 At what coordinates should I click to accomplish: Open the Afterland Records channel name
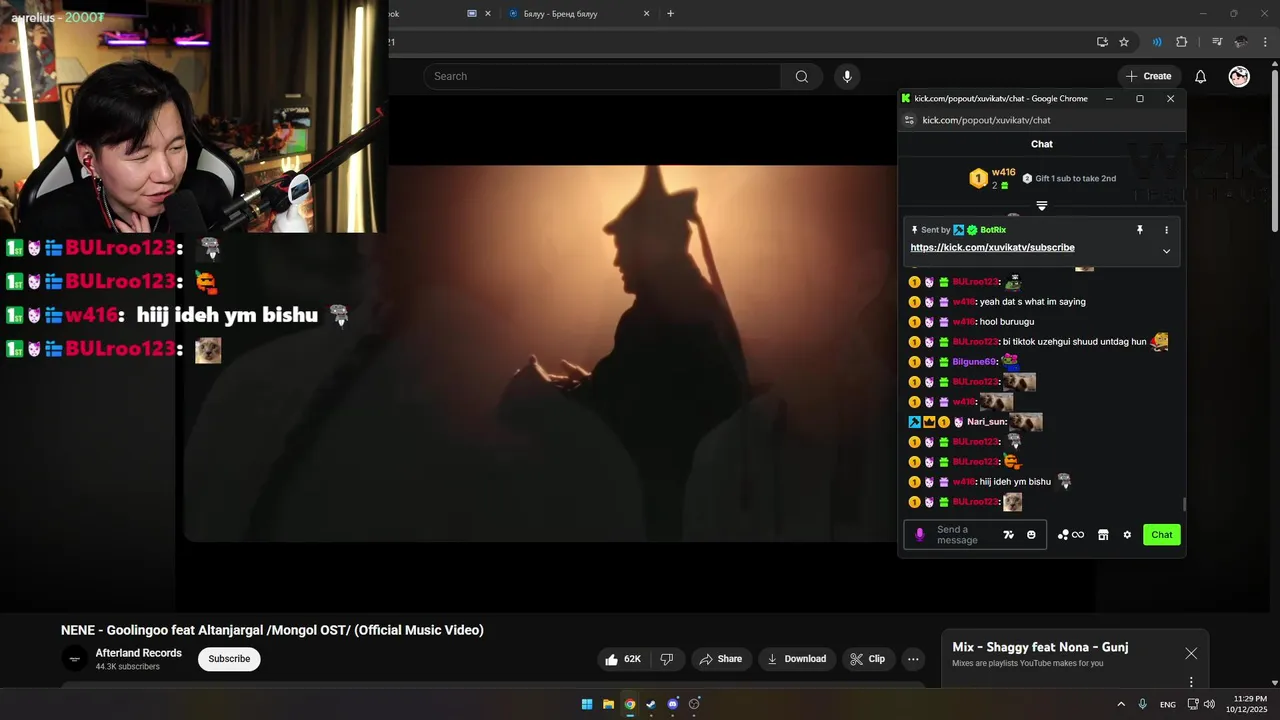click(x=139, y=653)
